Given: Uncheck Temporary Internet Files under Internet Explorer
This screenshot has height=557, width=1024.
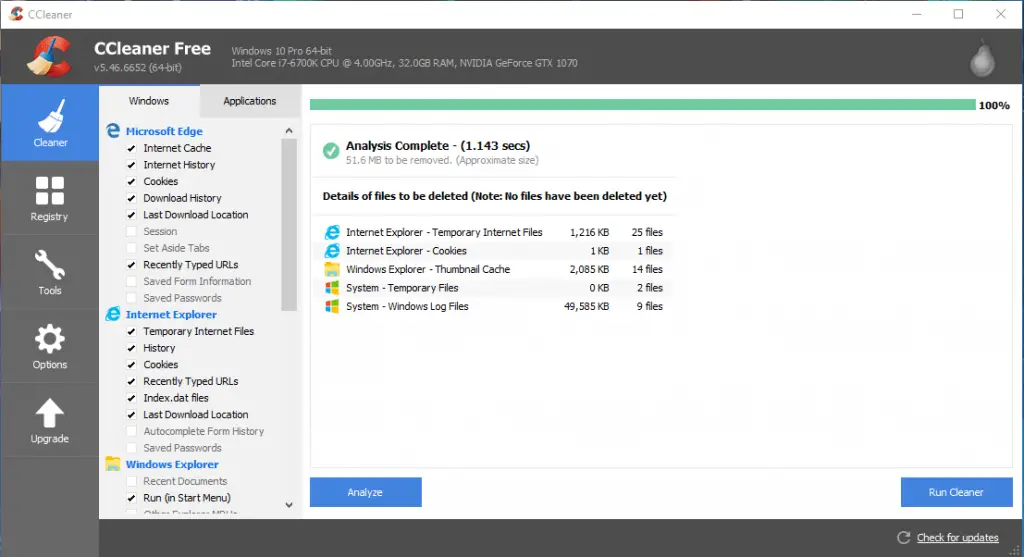Looking at the screenshot, I should click(131, 331).
